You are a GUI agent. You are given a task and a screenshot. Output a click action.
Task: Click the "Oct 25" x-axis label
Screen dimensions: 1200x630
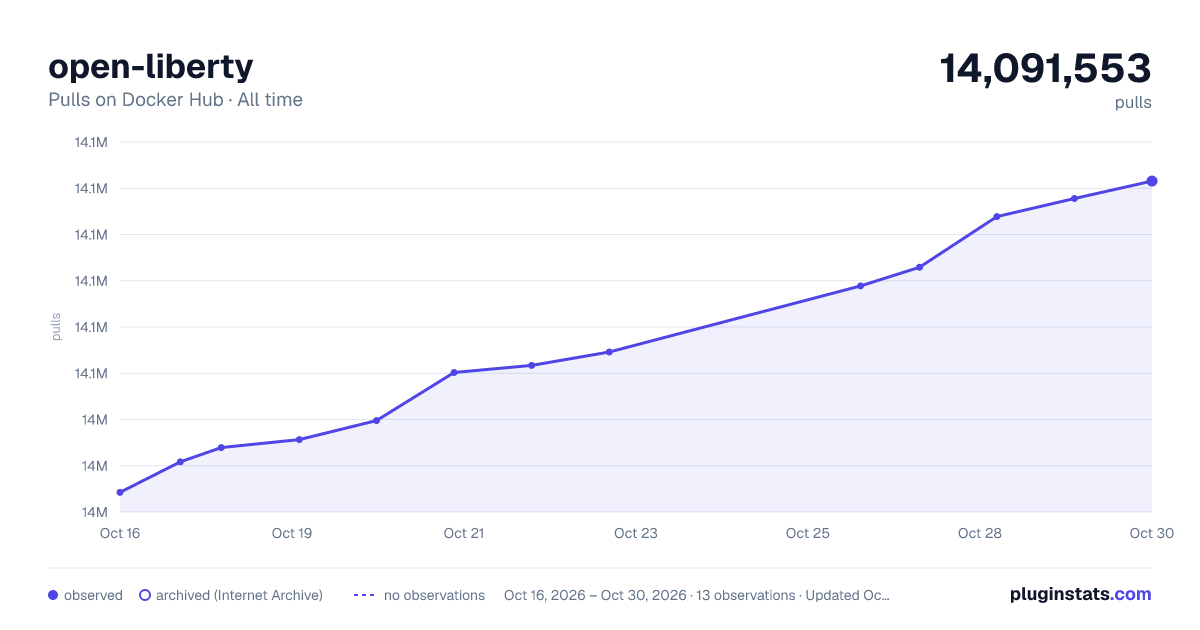pos(808,533)
